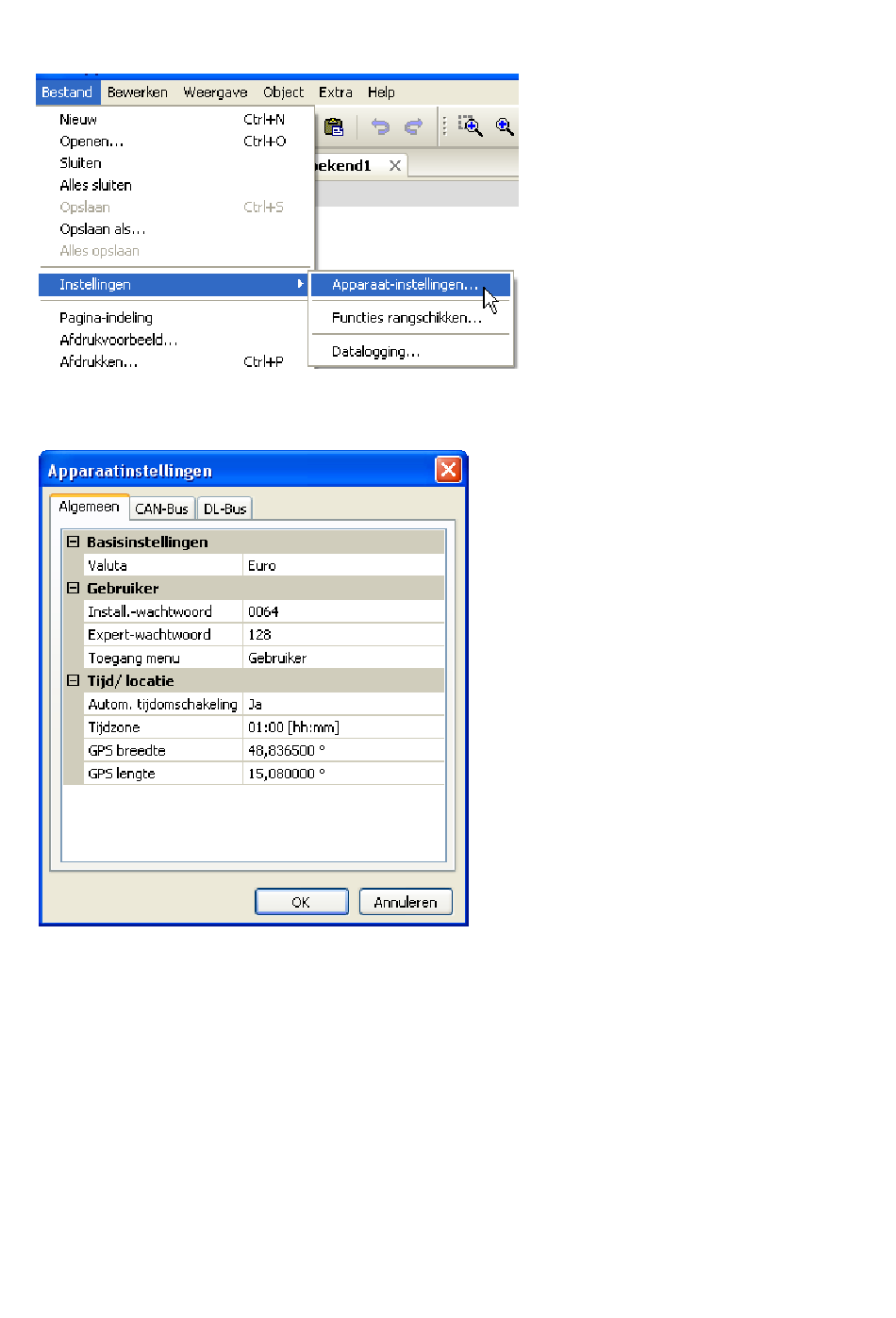Open the Bestand menu
Viewport: 896px width, 1318px height.
pos(67,92)
